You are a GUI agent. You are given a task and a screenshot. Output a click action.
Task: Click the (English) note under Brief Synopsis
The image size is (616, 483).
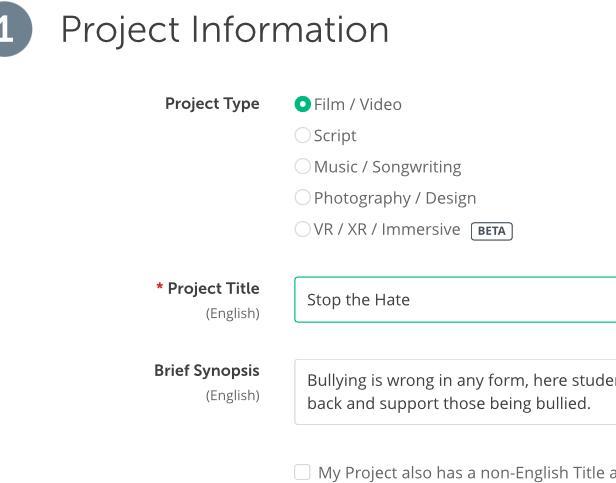[233, 395]
